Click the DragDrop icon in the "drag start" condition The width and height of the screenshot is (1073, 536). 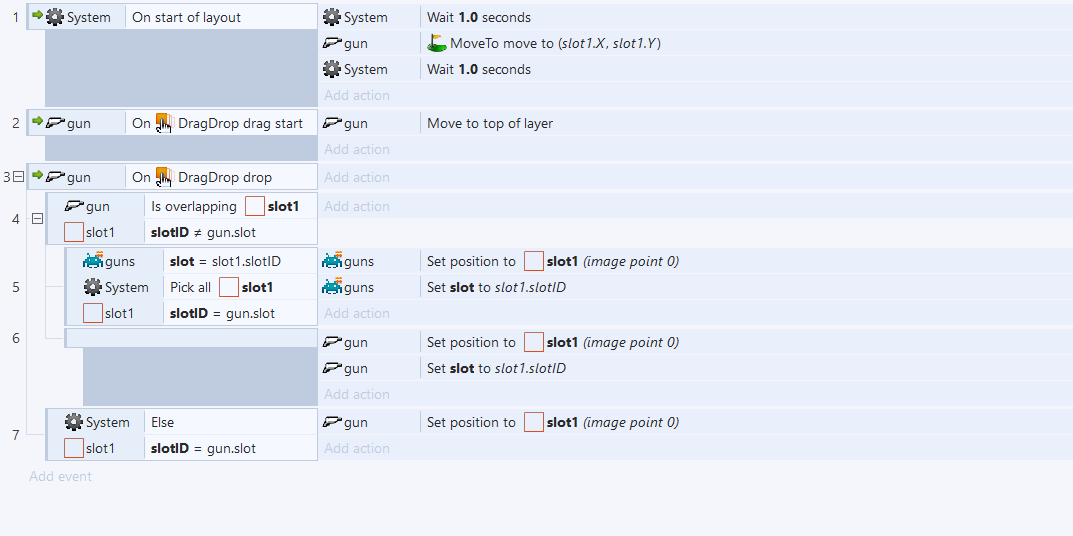(164, 123)
